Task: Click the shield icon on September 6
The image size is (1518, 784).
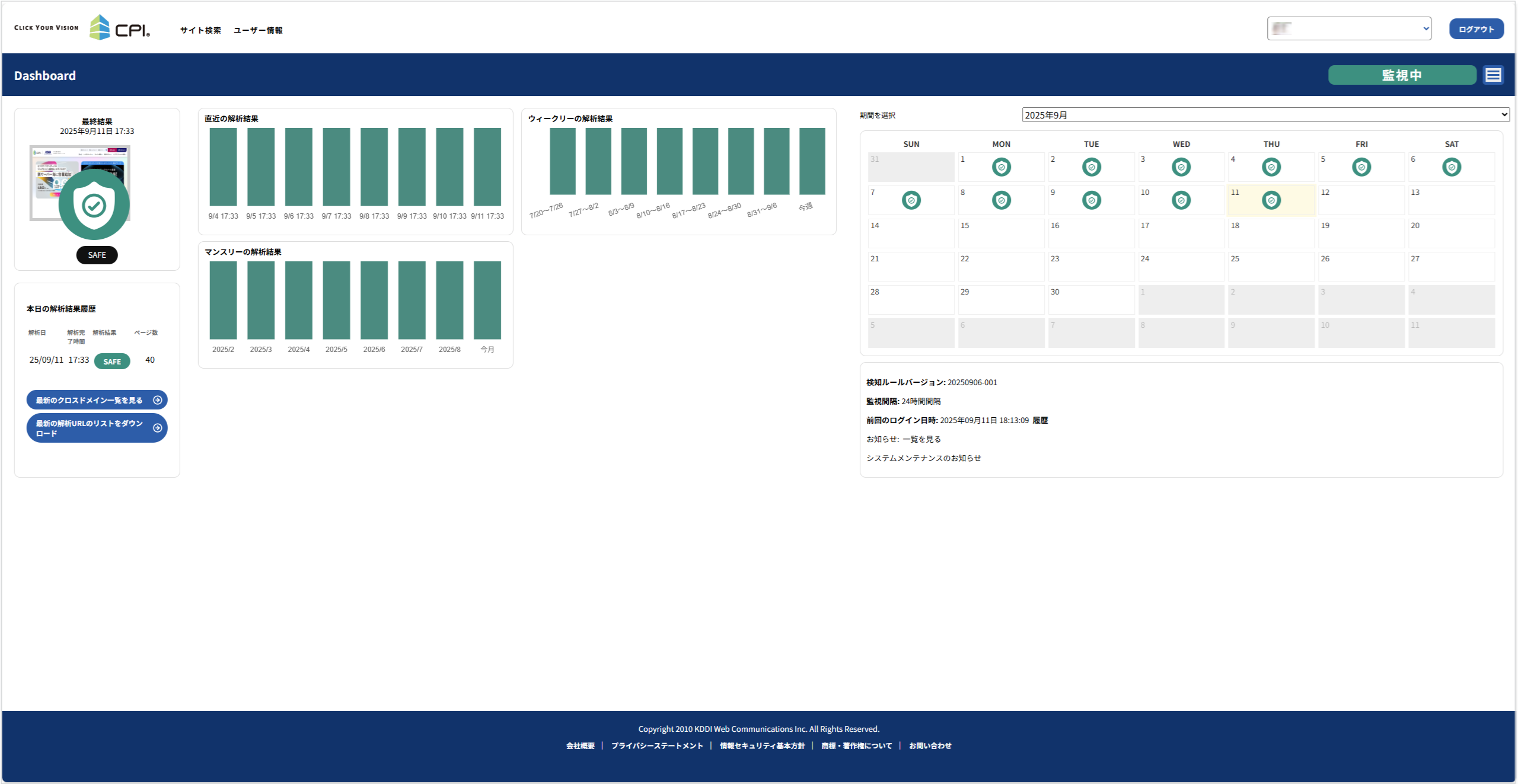Action: pos(1451,167)
